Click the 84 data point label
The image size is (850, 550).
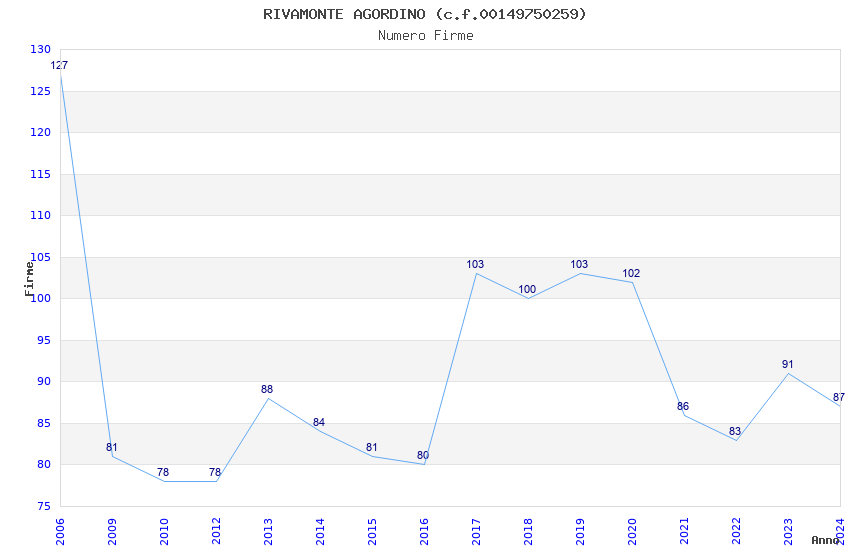[x=319, y=423]
